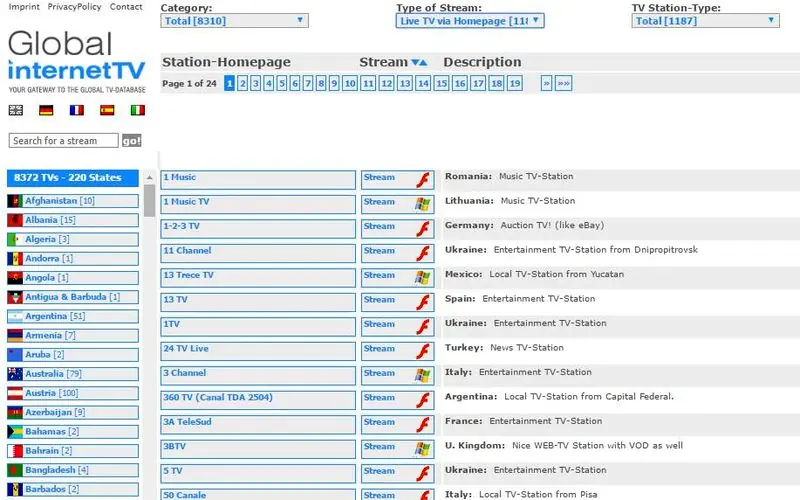Click Flash icon in 24 TV Live row

point(422,352)
